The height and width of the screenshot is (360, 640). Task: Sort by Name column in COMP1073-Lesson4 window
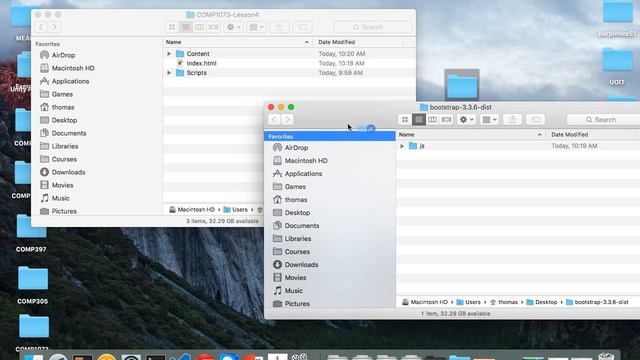238,42
